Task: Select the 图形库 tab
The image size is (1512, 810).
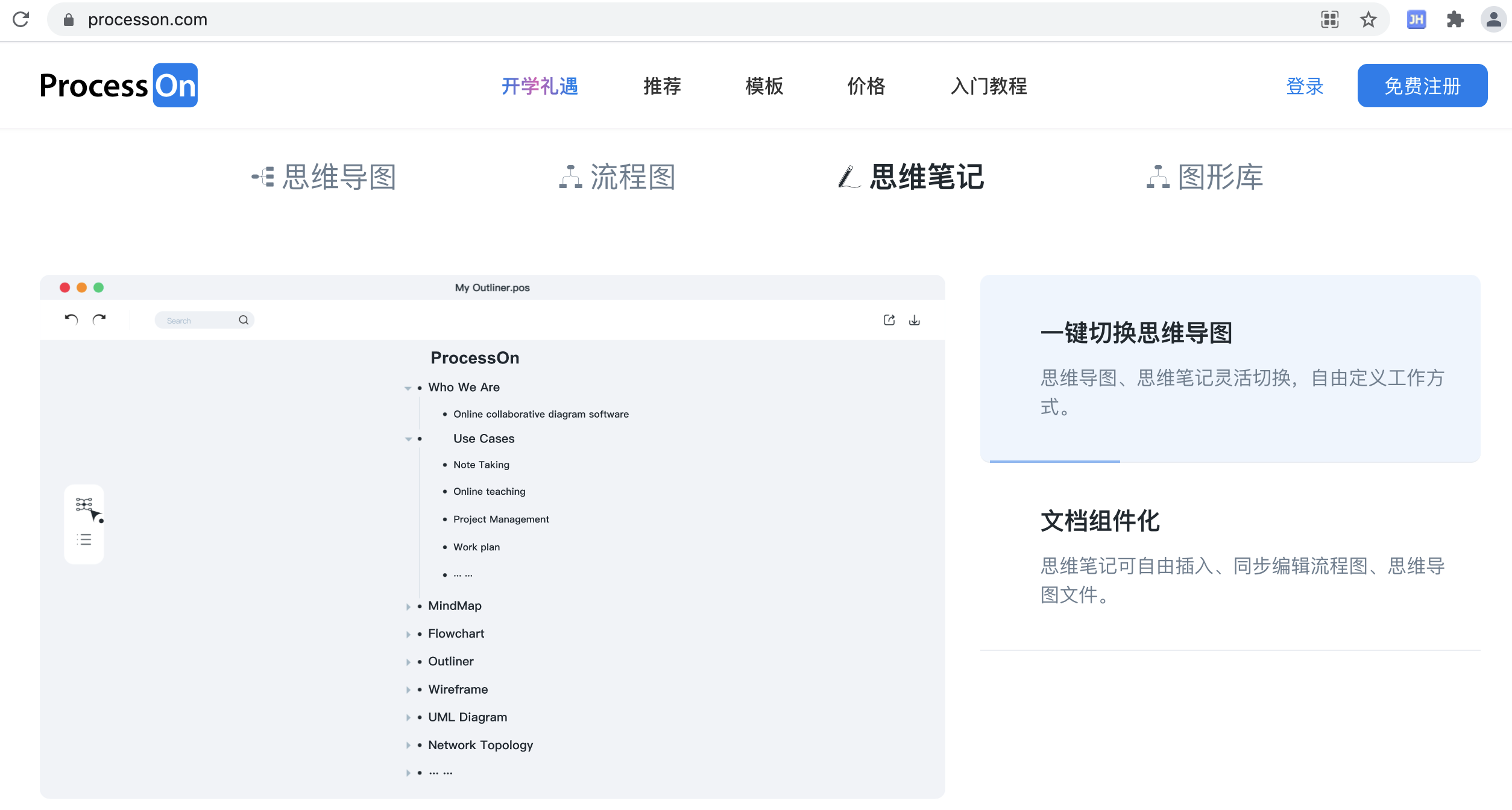Action: coord(1205,177)
